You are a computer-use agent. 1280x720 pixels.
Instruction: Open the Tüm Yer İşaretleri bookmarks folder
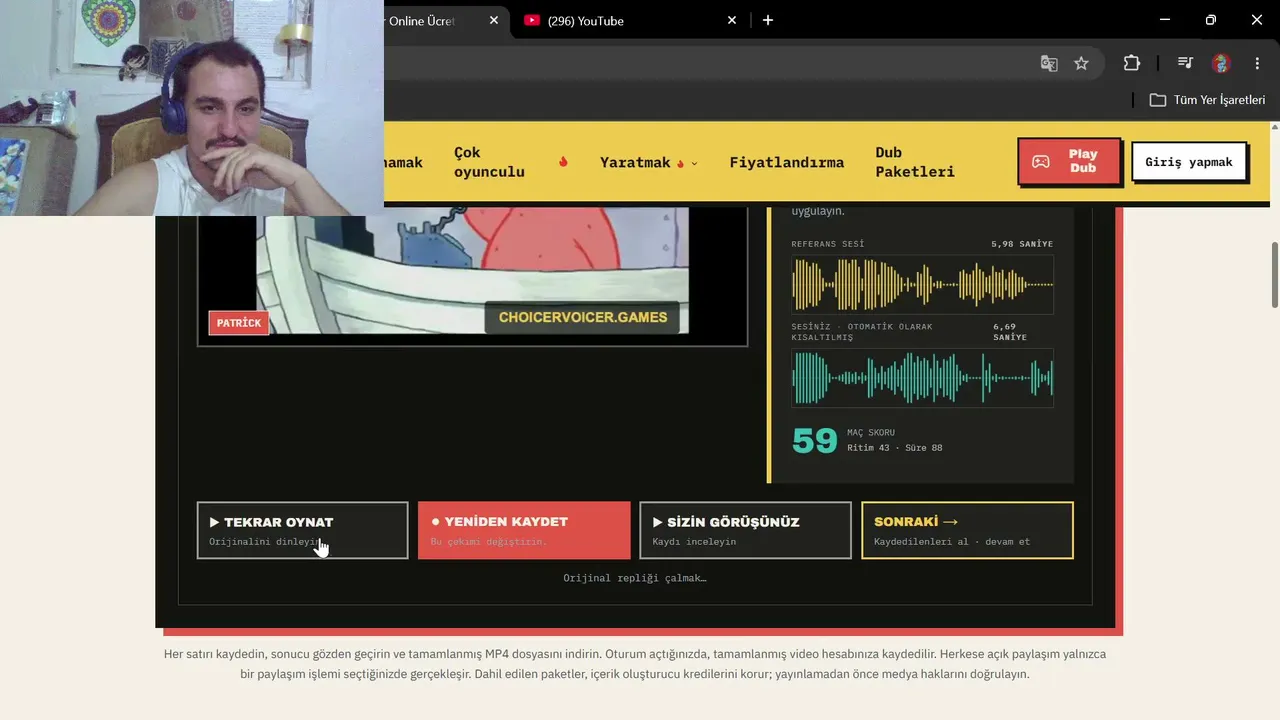pos(1207,100)
